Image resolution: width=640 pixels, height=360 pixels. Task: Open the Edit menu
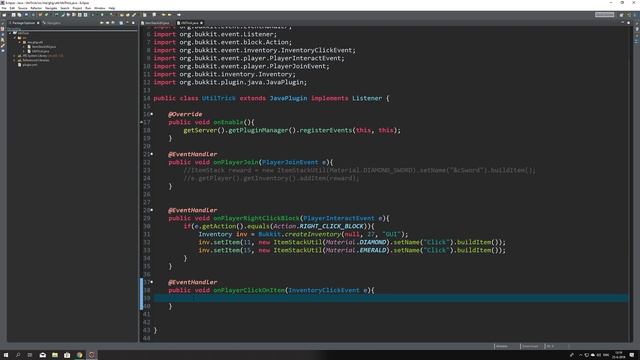coord(12,8)
